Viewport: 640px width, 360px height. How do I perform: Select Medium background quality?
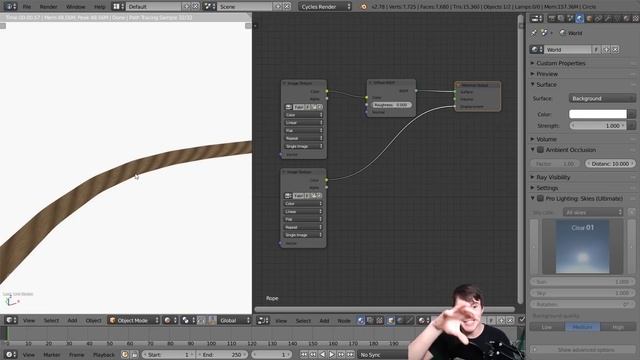582,327
